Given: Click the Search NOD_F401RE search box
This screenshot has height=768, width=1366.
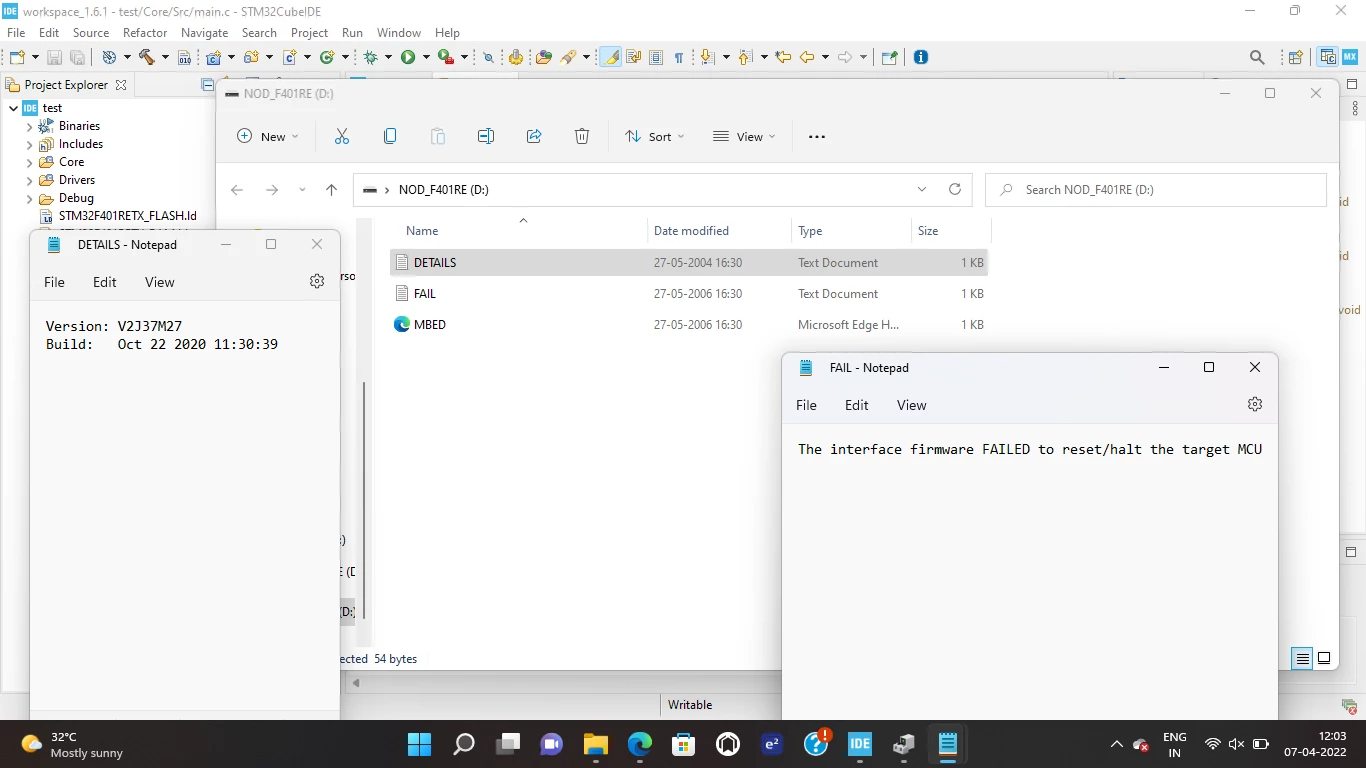Looking at the screenshot, I should (1156, 189).
